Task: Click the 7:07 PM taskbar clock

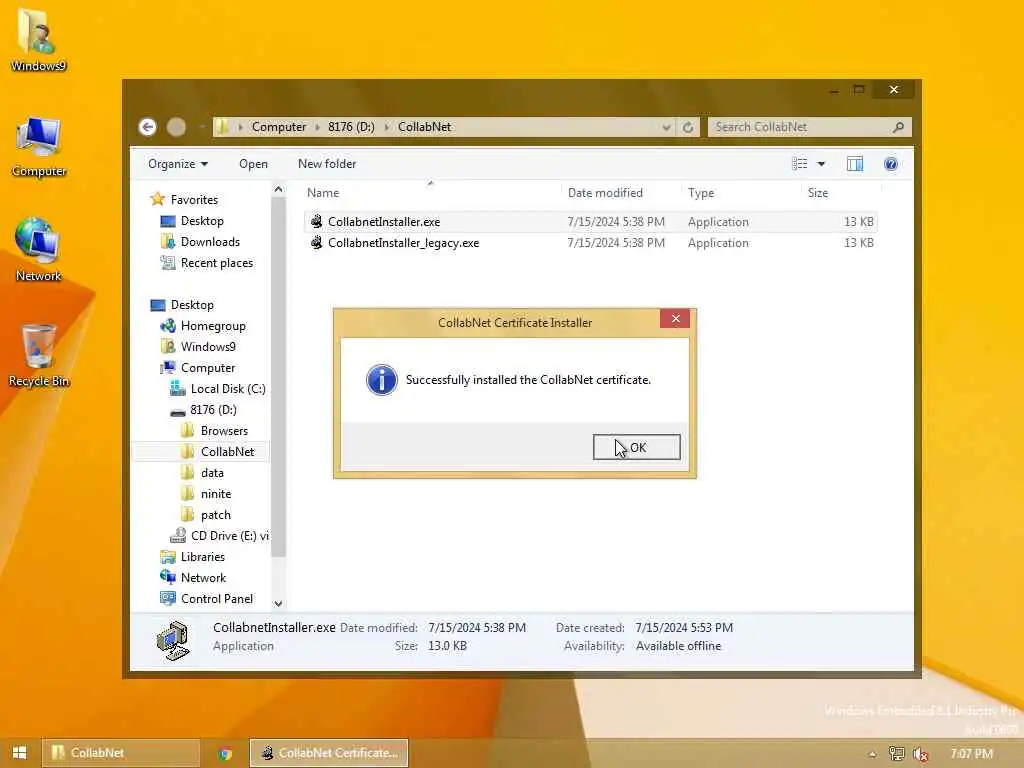Action: [971, 754]
